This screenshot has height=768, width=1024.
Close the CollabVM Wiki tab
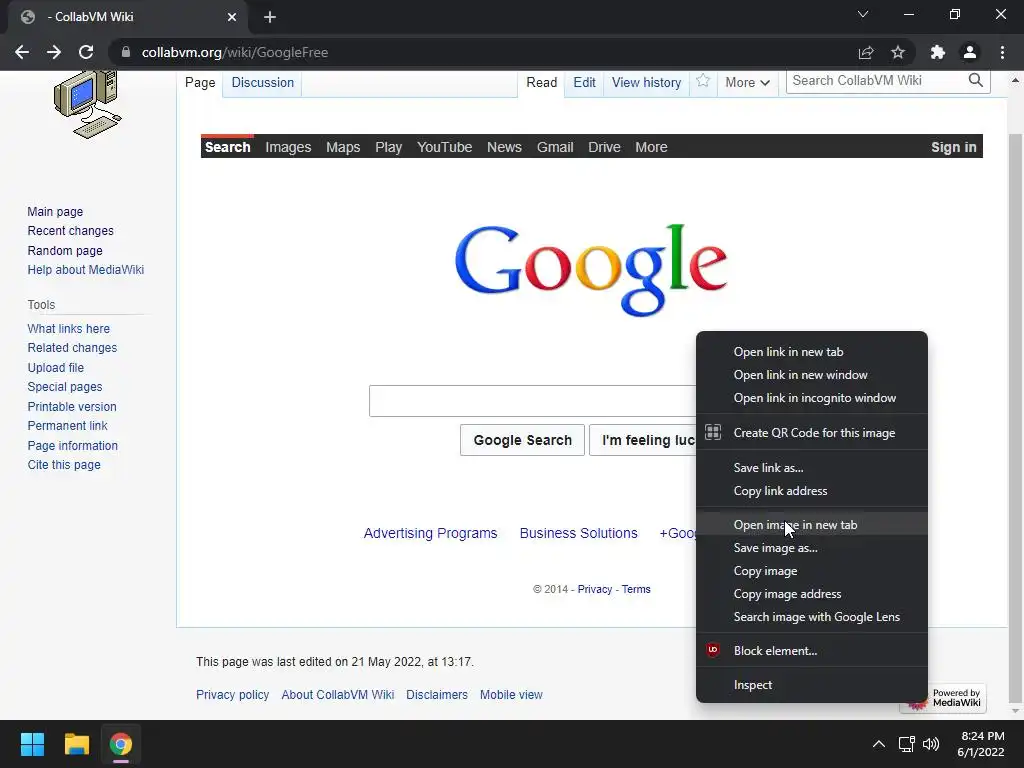click(232, 17)
